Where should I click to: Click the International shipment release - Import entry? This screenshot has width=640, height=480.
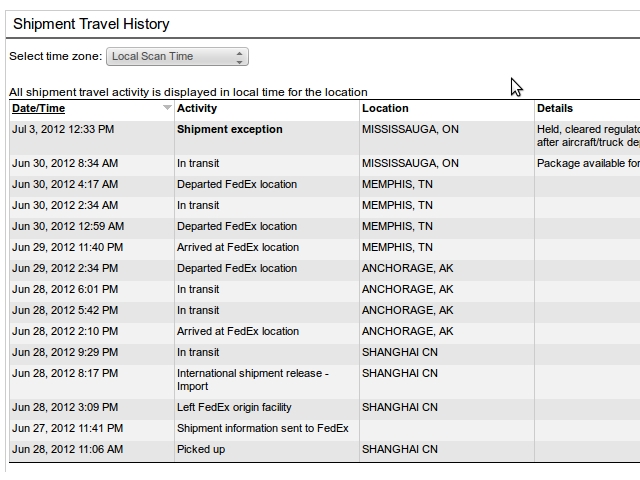[x=253, y=380]
